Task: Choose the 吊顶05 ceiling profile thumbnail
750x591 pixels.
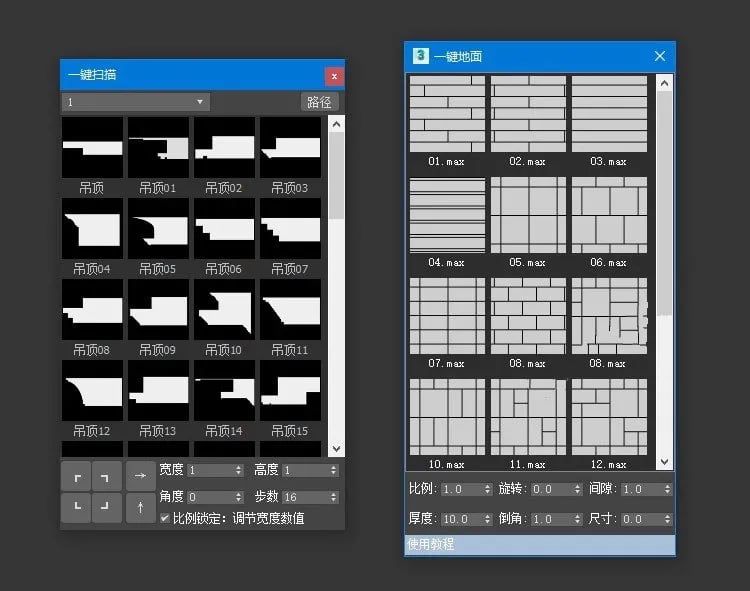Action: pos(158,229)
